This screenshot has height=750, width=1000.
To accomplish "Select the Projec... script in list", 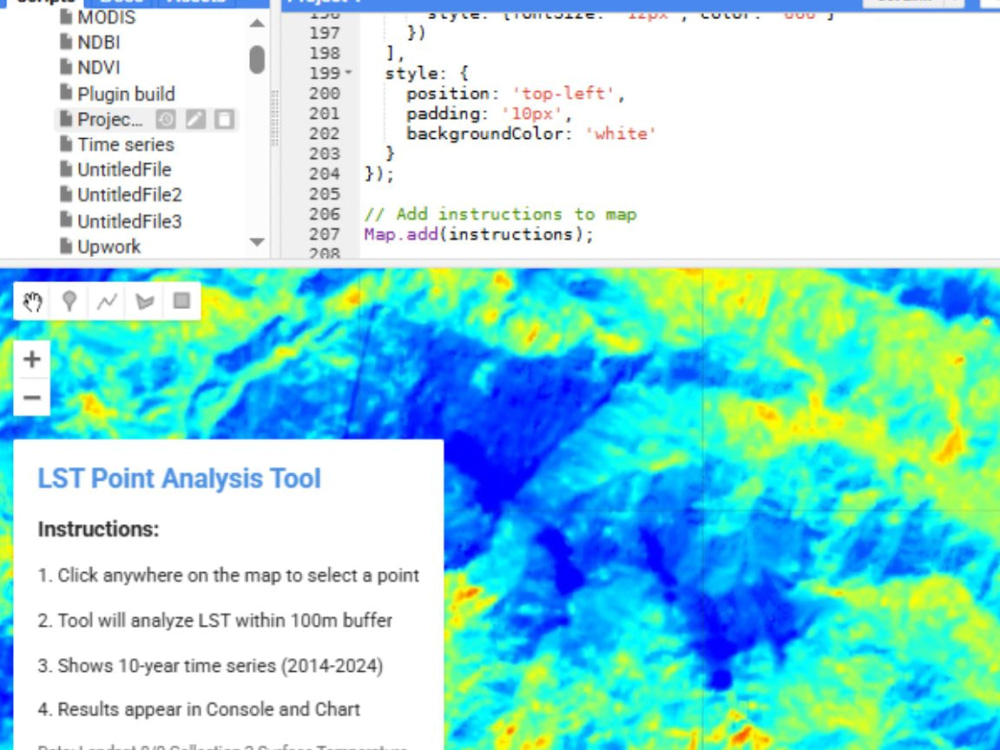I will (110, 119).
